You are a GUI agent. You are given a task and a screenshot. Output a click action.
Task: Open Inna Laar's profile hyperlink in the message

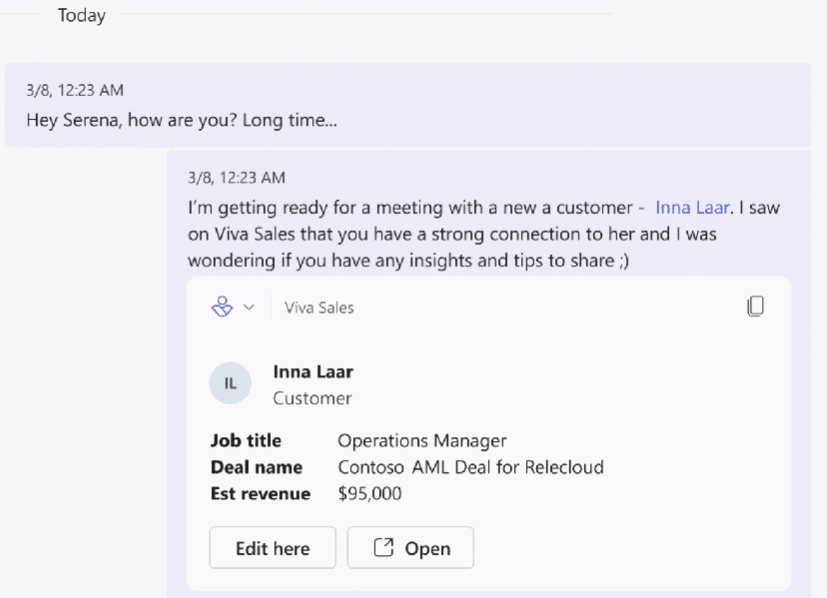click(692, 207)
